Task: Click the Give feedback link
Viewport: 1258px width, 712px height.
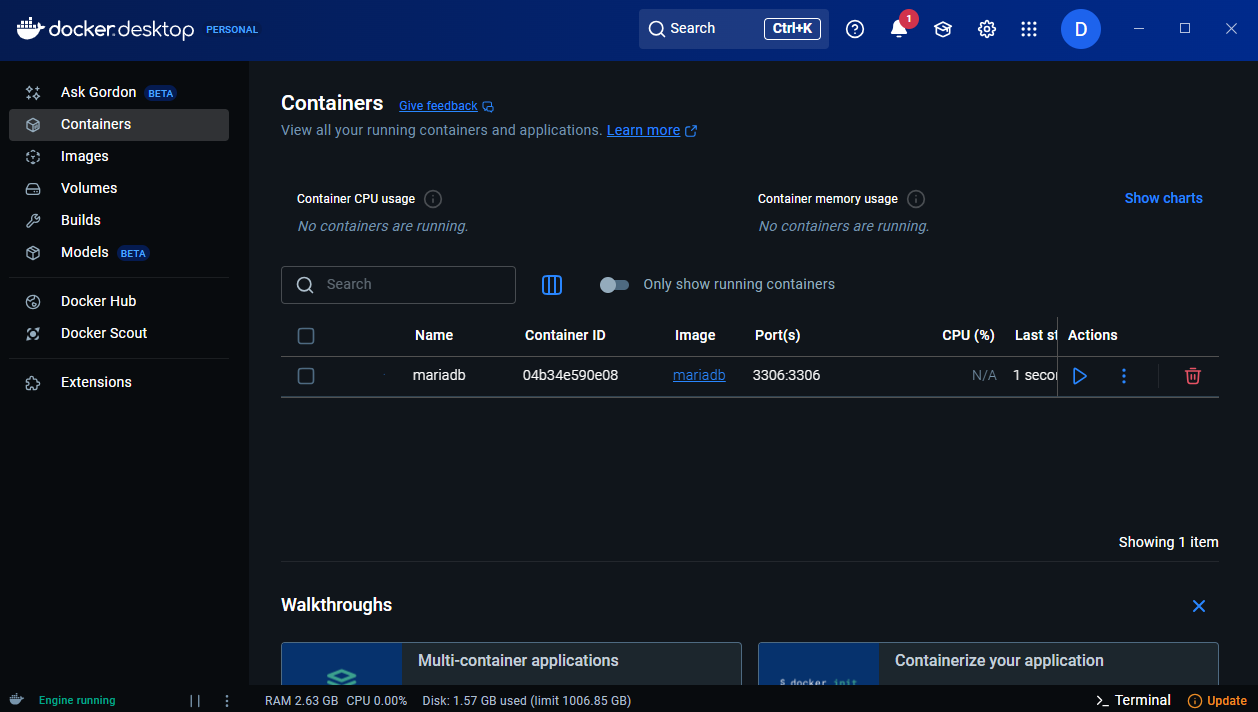Action: (x=446, y=106)
